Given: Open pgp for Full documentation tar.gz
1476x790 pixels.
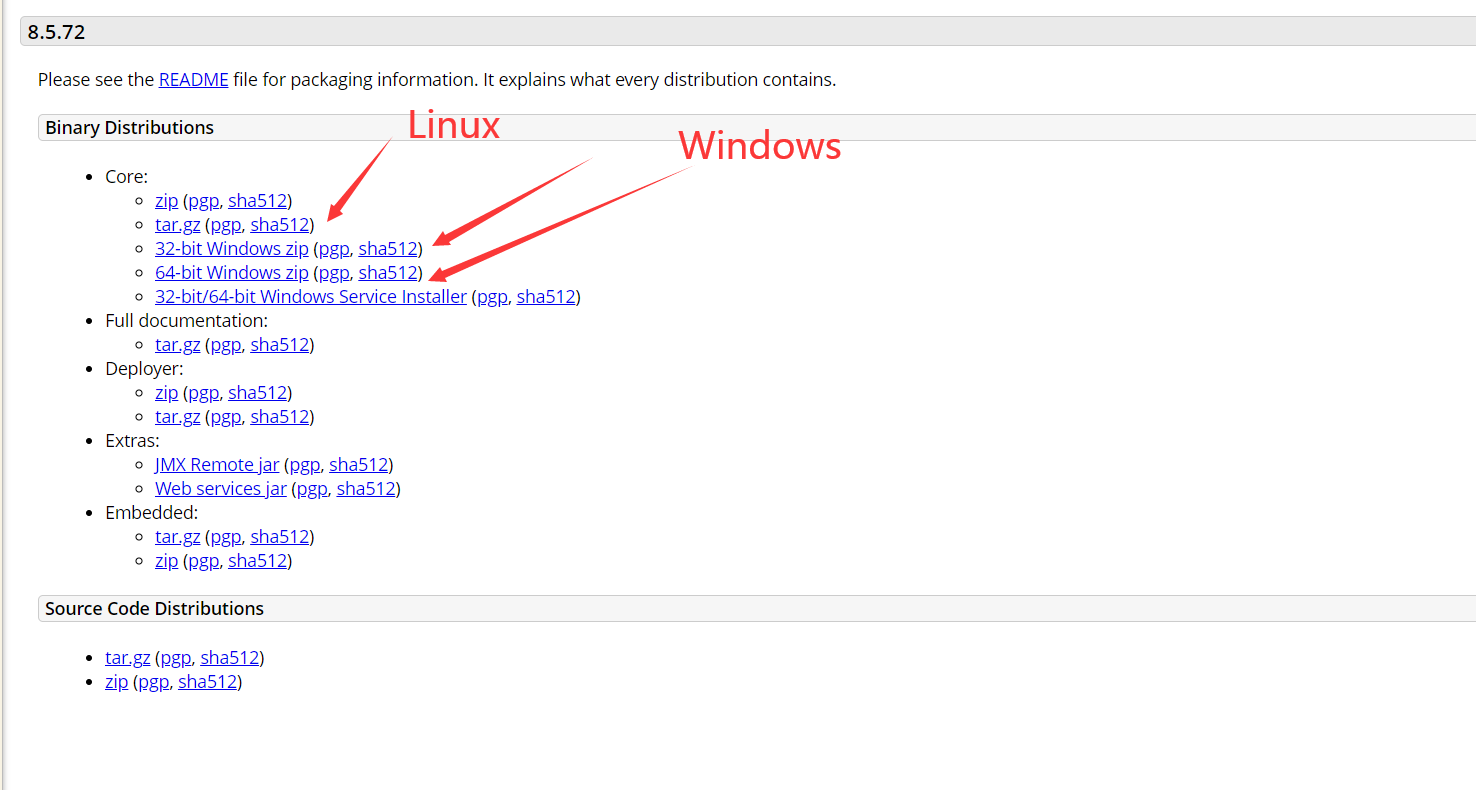Looking at the screenshot, I should [225, 345].
